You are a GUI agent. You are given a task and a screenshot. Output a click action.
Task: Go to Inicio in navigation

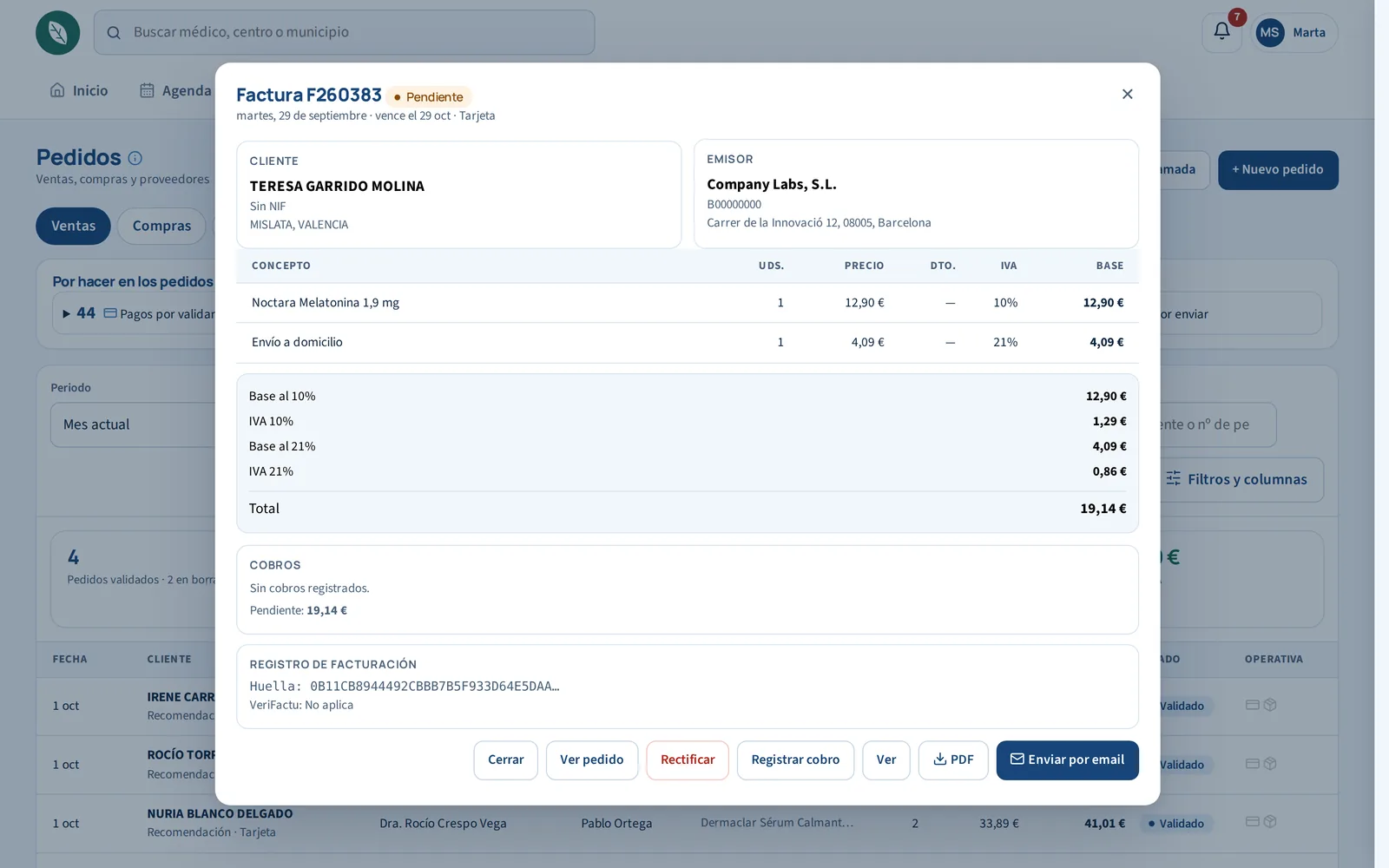point(79,90)
